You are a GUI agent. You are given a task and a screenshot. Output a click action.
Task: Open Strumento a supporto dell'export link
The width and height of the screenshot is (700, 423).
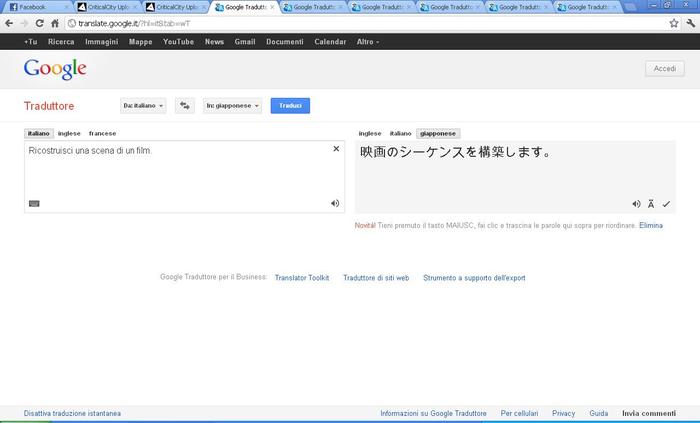[x=474, y=278]
